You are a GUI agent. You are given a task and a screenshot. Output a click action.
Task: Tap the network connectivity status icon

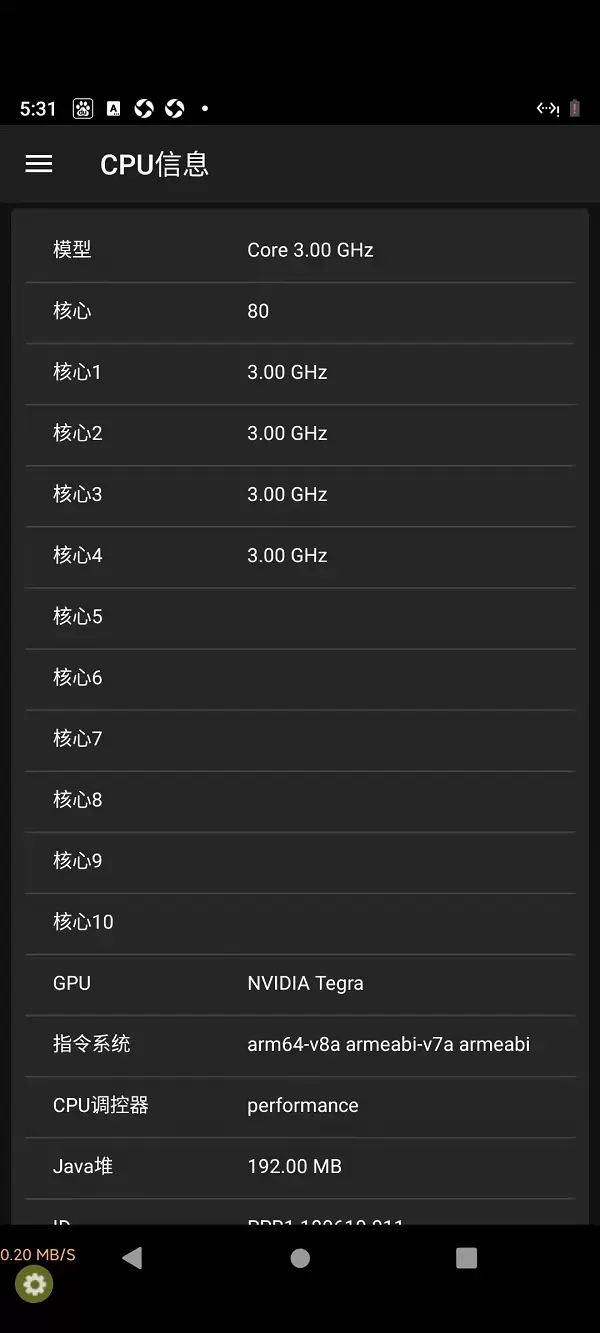click(x=547, y=109)
